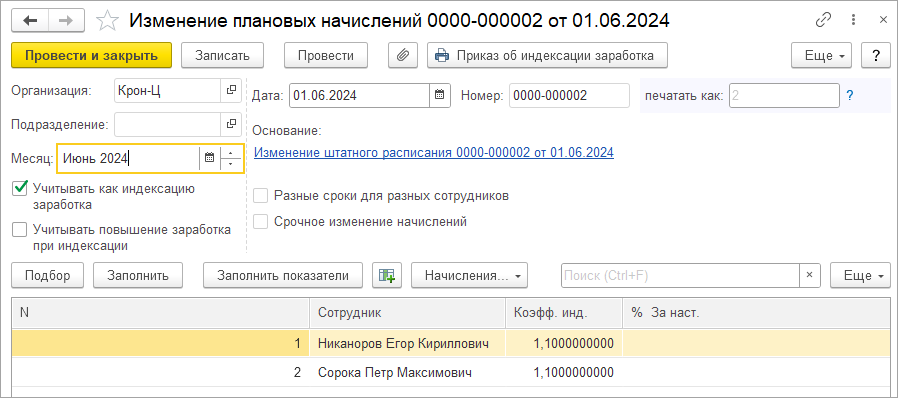Open Организация selection form icon
The height and width of the screenshot is (398, 898).
coord(230,90)
